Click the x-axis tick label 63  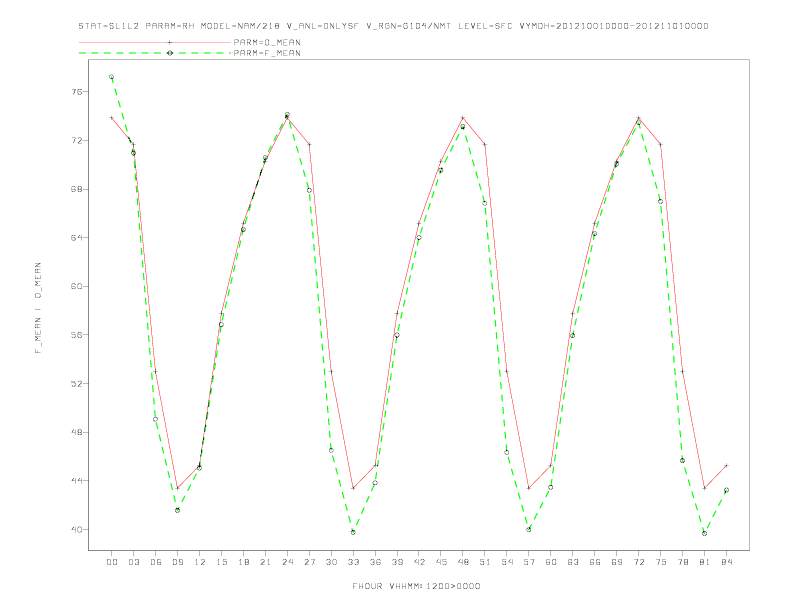[x=573, y=562]
